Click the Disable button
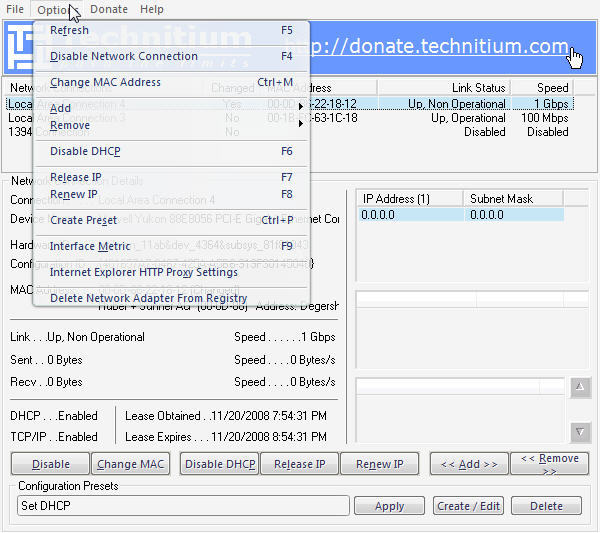The image size is (600, 533). tap(51, 464)
